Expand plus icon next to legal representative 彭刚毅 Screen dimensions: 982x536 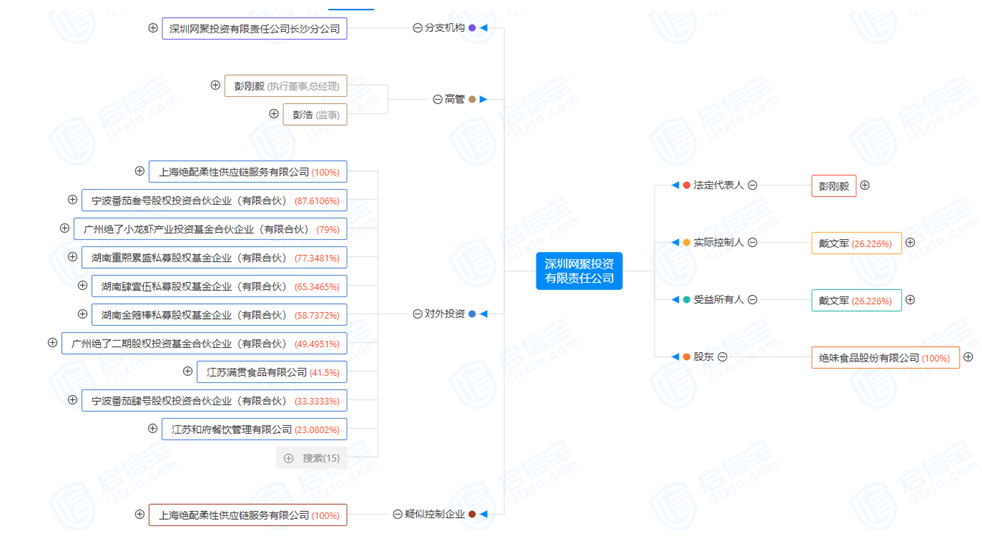click(865, 185)
